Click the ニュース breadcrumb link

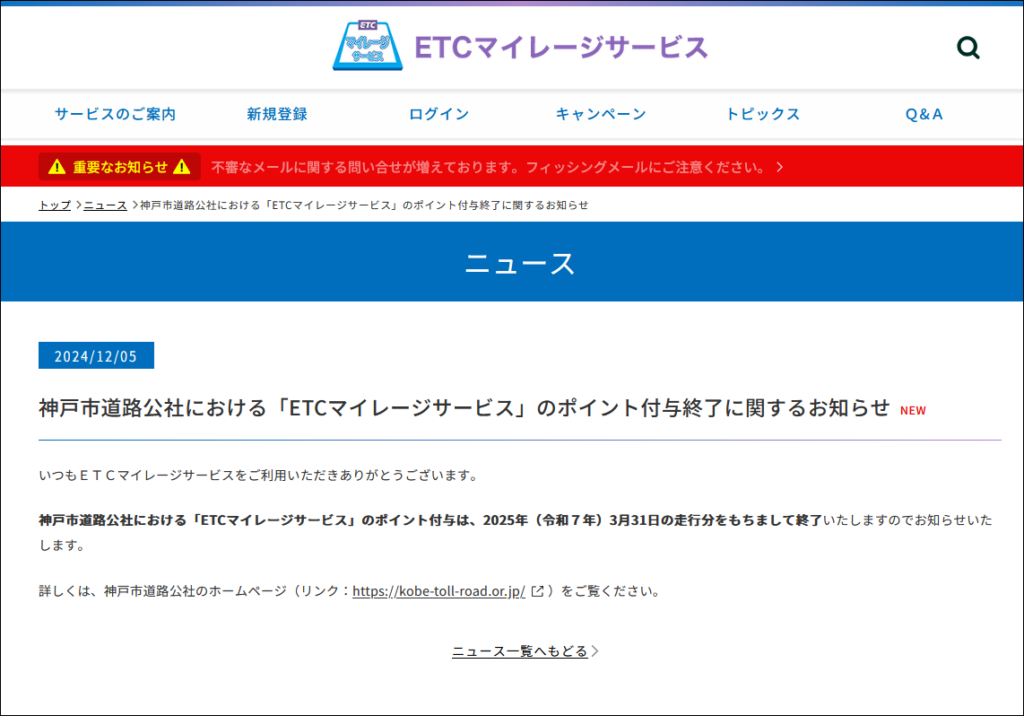point(105,205)
